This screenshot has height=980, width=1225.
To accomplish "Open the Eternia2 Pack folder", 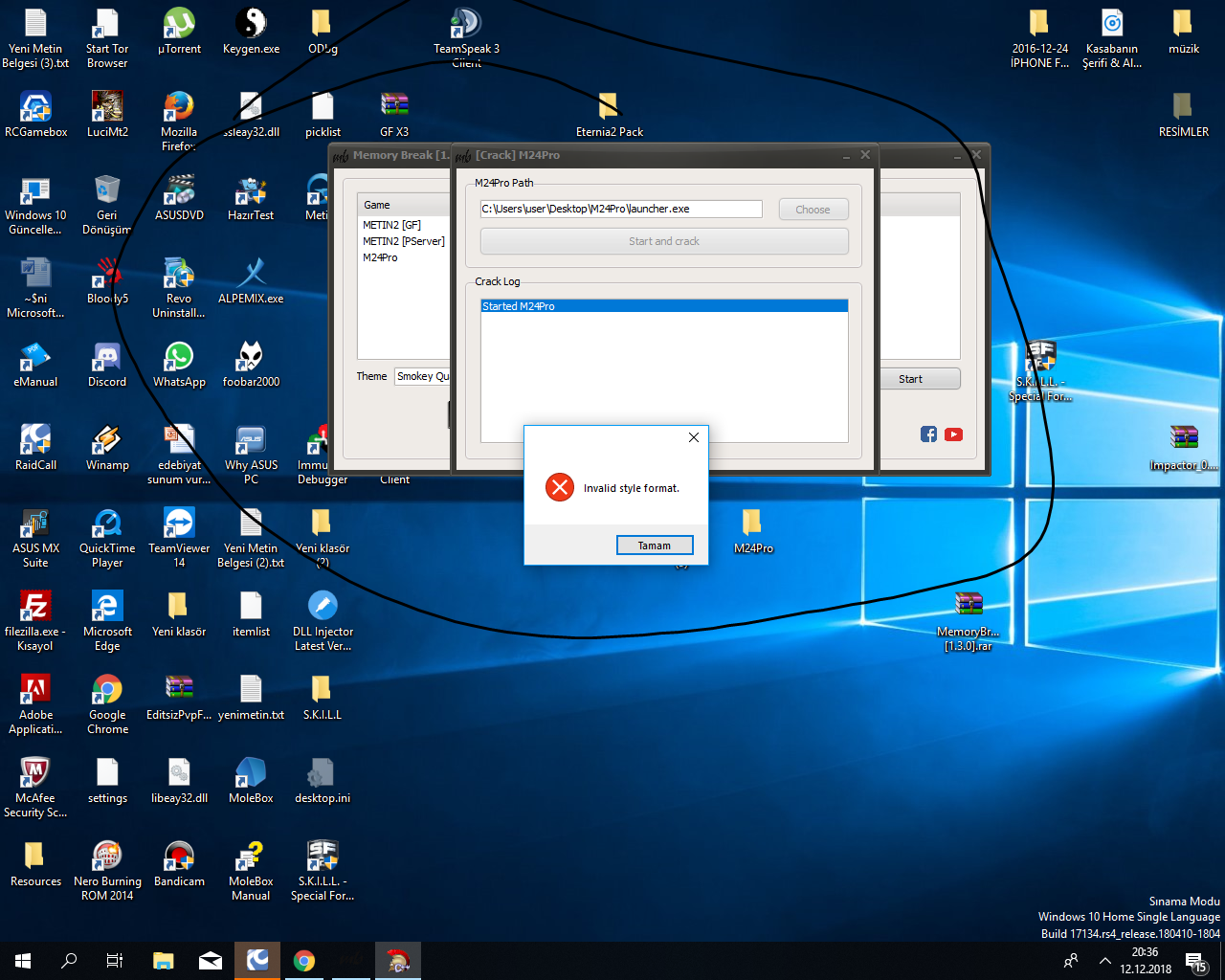I will pyautogui.click(x=609, y=115).
